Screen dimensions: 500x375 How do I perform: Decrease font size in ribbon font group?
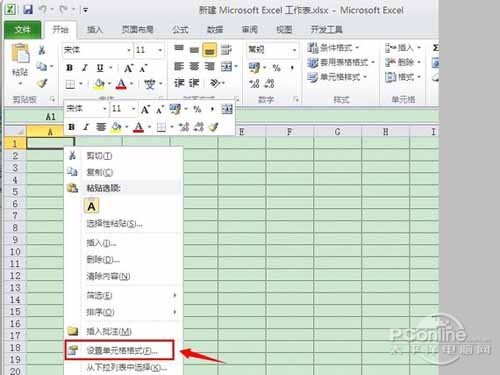(143, 68)
